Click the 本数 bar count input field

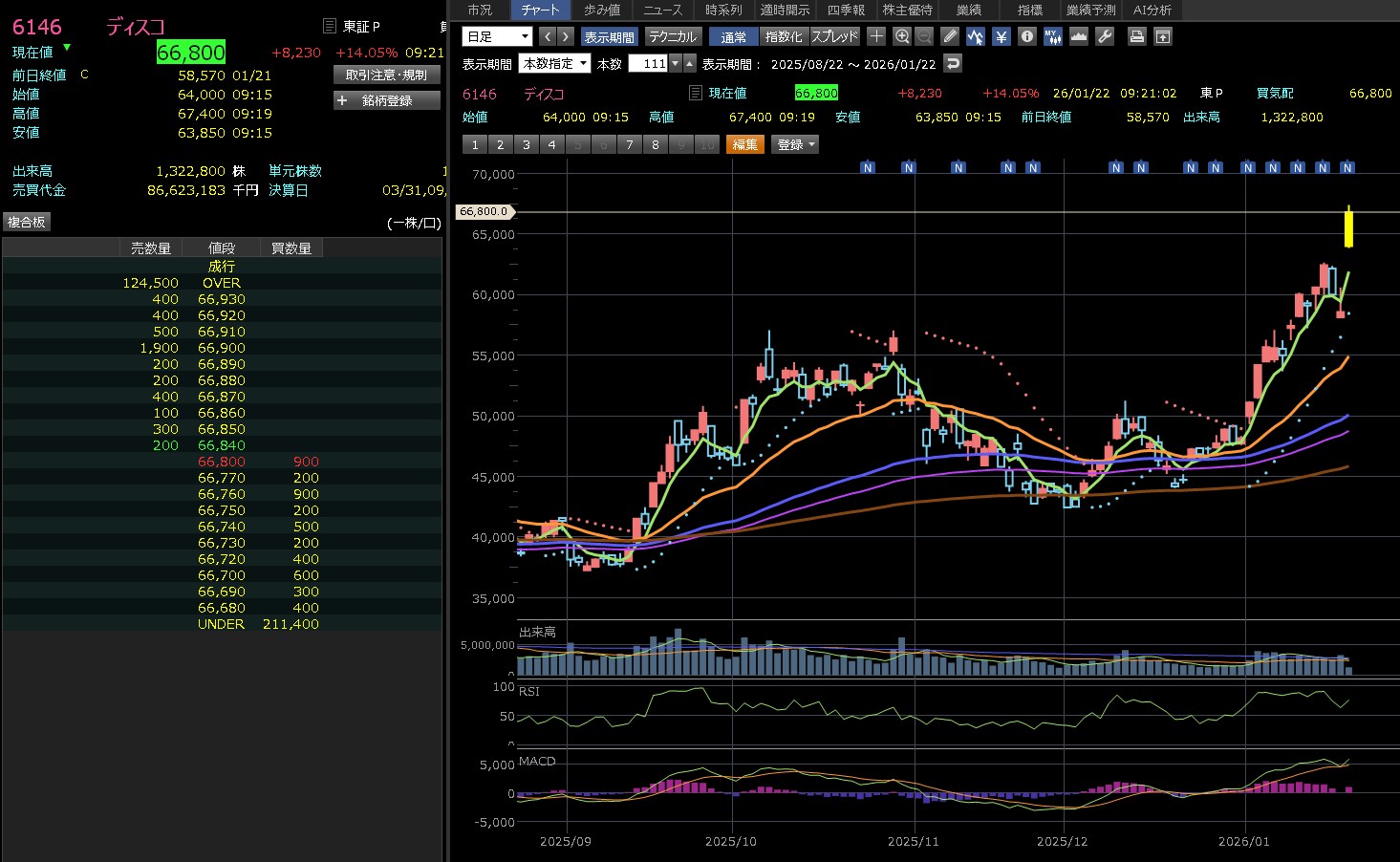click(648, 64)
